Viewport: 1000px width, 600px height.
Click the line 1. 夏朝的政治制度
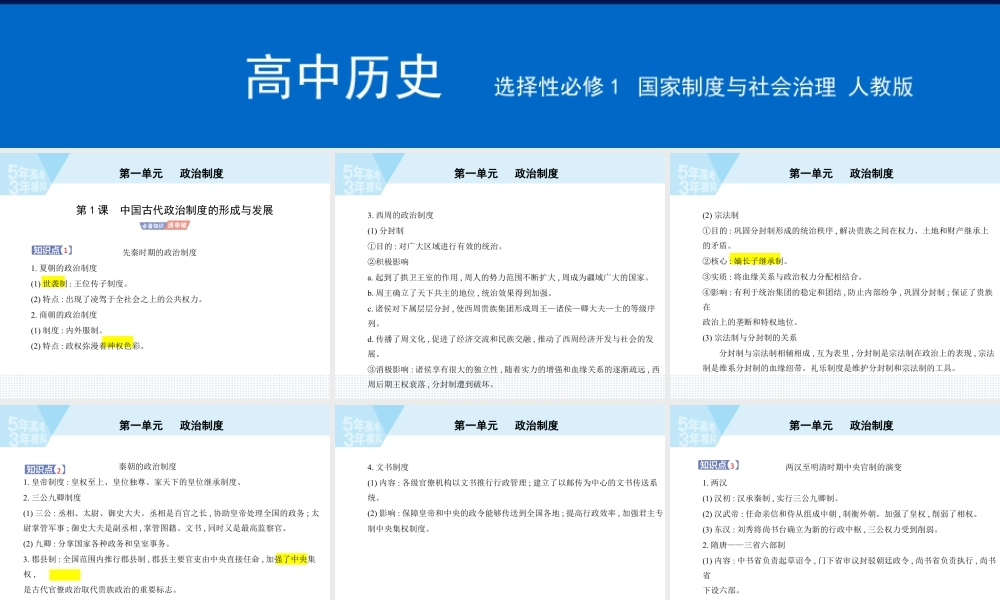click(64, 268)
